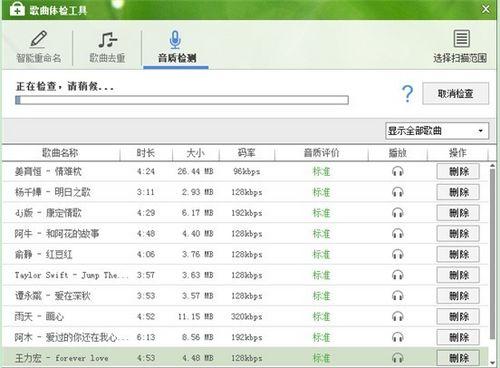
Task: Delete 杨千嬅 - 明日之歌
Action: point(458,192)
